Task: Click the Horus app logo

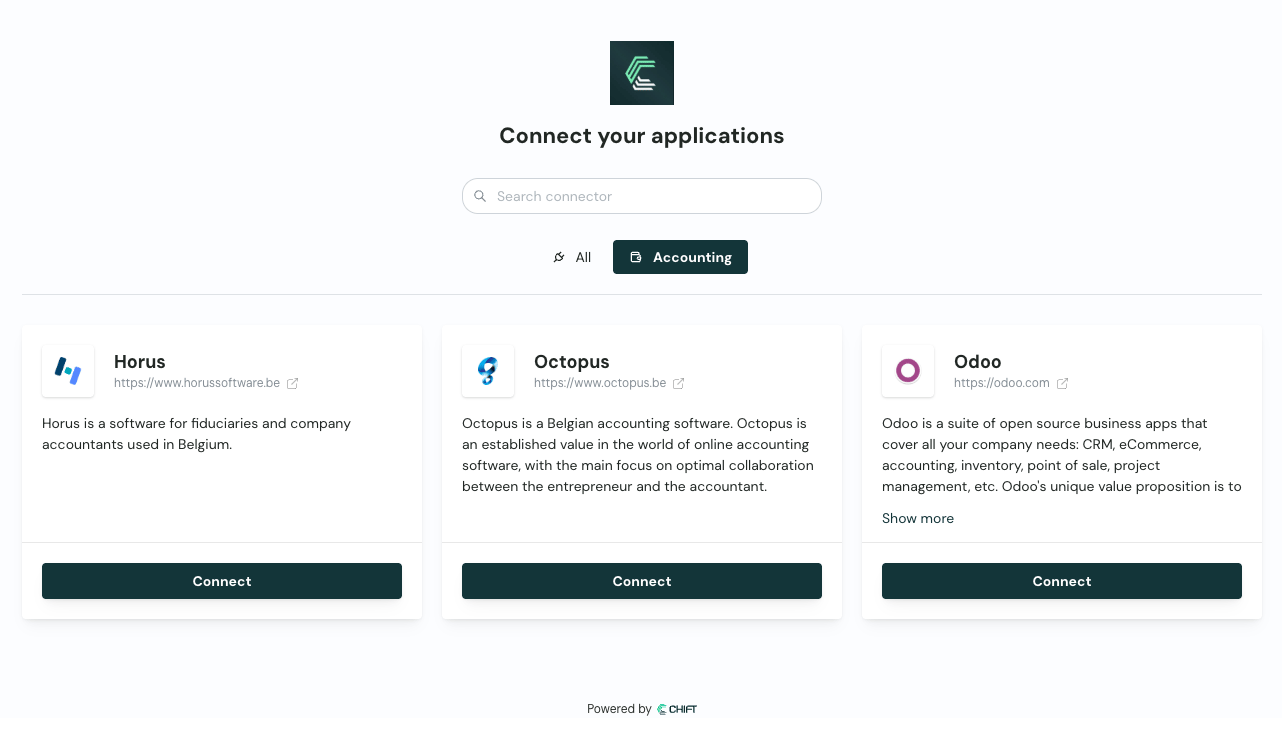Action: [x=68, y=371]
